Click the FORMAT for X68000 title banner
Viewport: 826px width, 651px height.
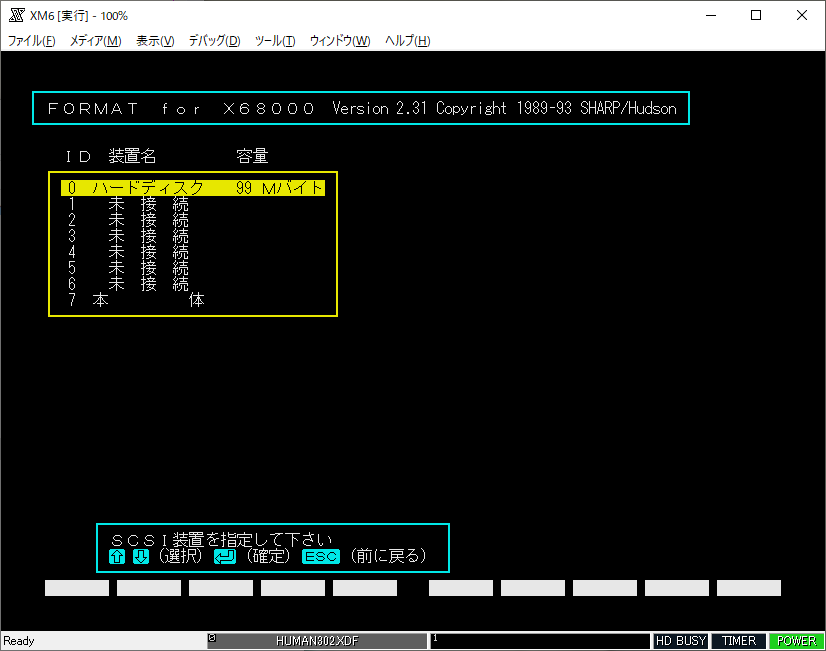click(361, 108)
